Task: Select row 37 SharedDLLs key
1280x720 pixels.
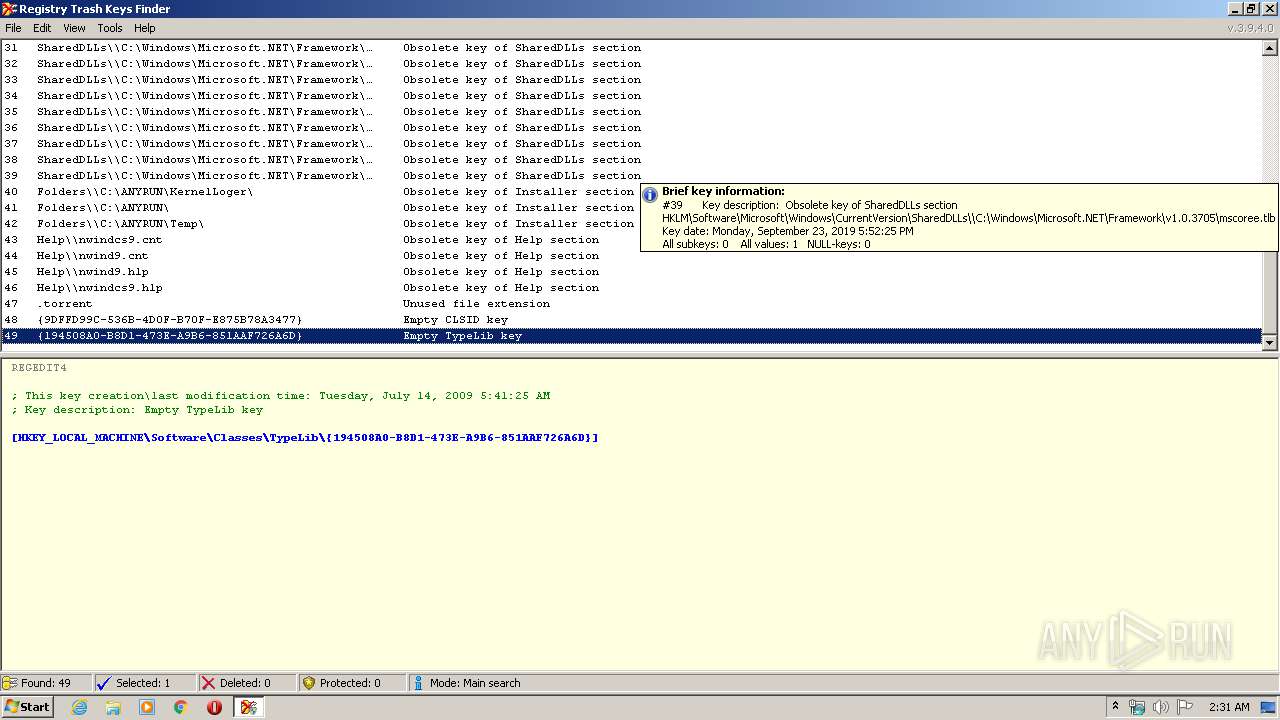Action: coord(631,144)
